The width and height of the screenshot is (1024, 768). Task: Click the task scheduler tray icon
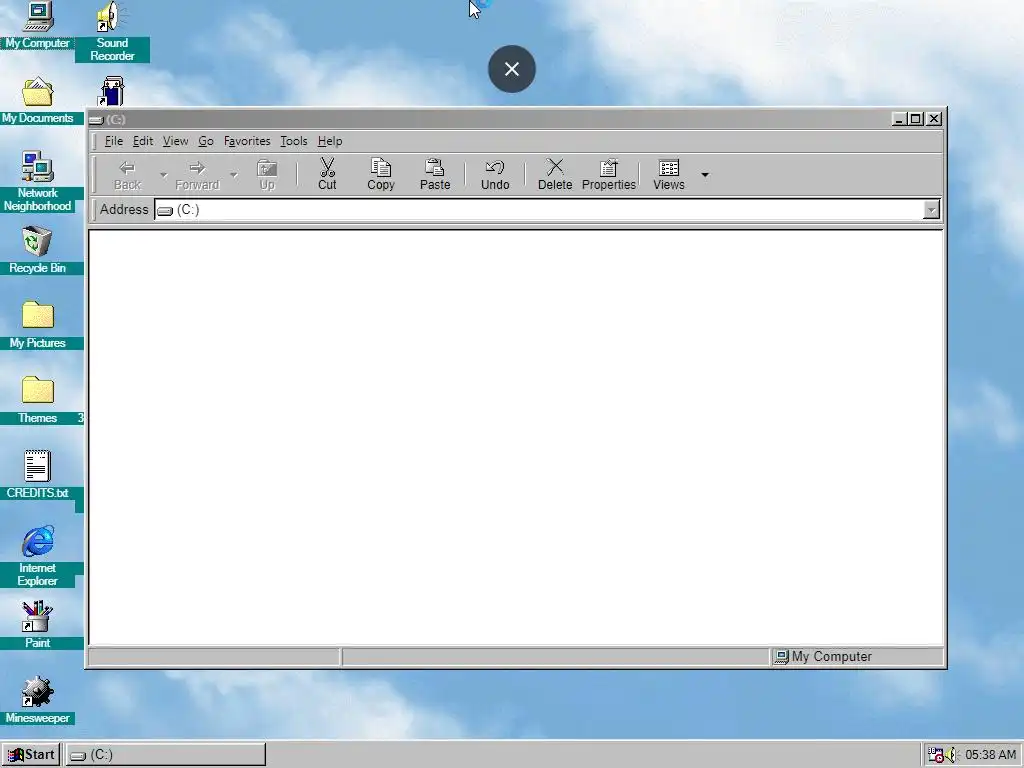click(935, 755)
